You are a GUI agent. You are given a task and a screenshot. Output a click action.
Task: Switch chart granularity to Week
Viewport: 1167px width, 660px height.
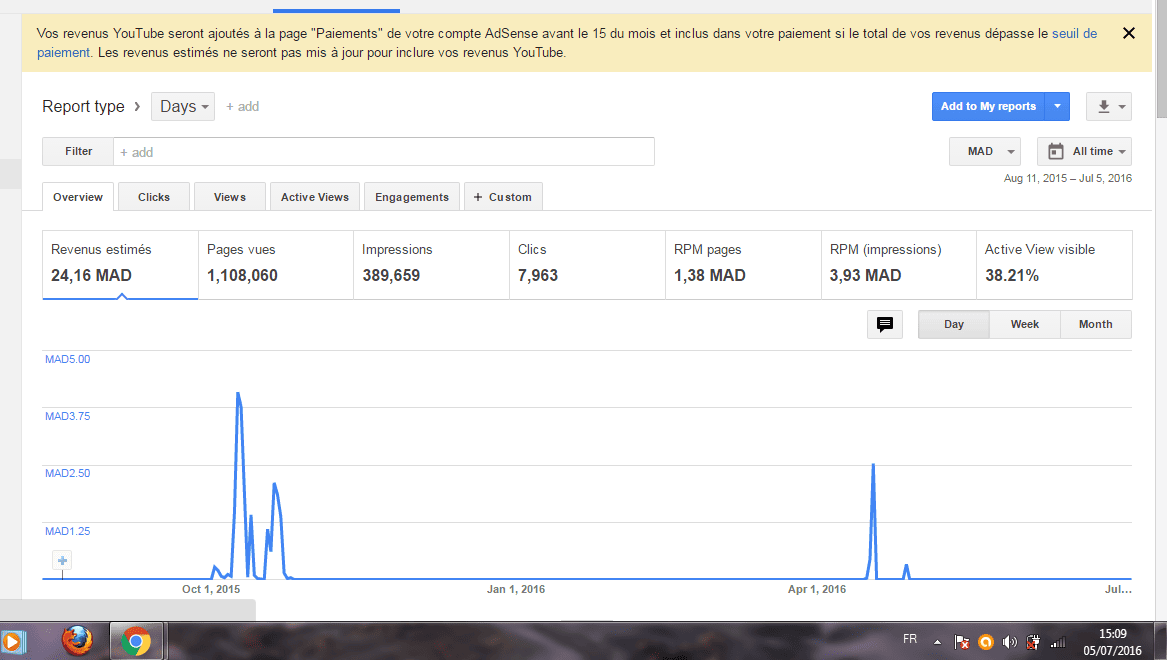1025,324
